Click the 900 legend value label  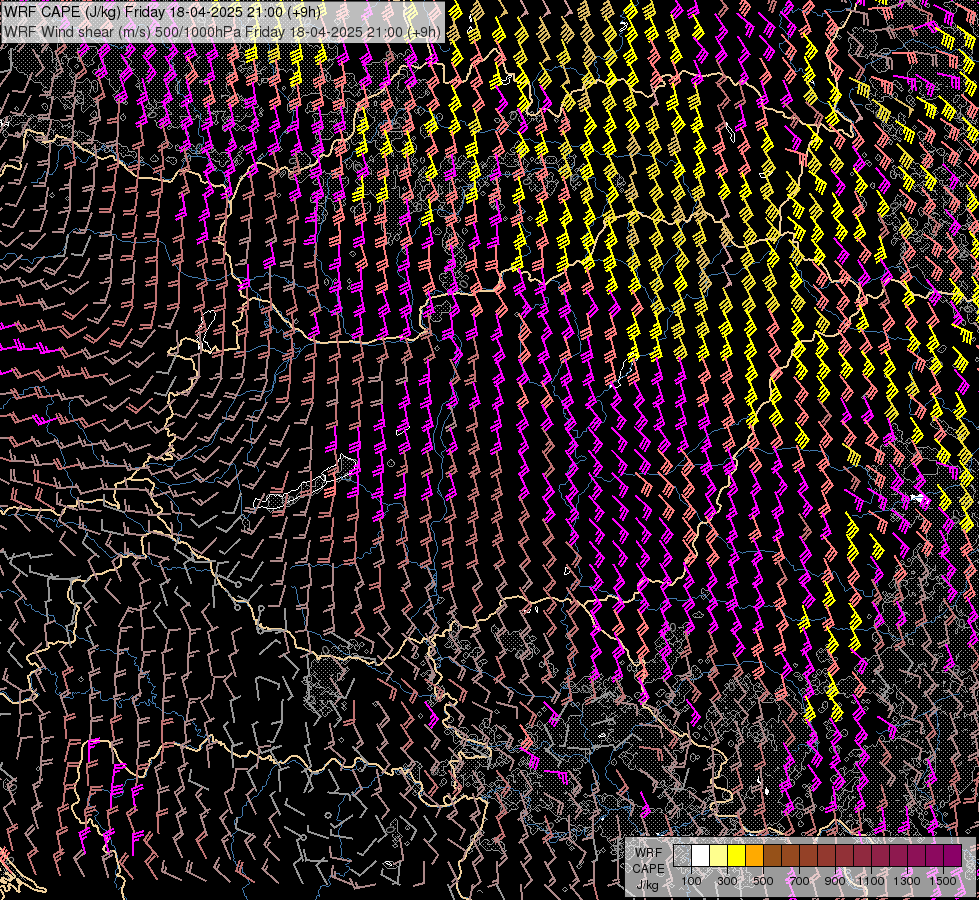coord(835,881)
